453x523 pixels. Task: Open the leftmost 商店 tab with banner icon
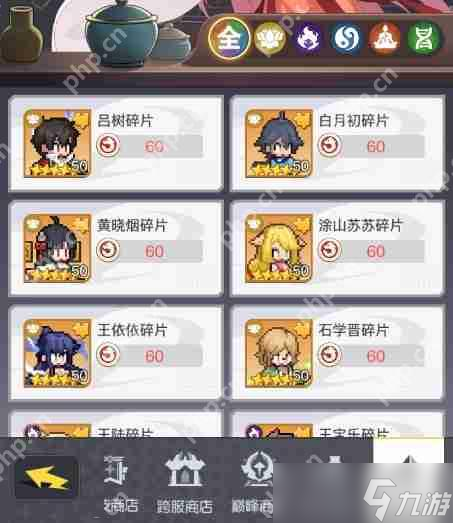[116, 482]
